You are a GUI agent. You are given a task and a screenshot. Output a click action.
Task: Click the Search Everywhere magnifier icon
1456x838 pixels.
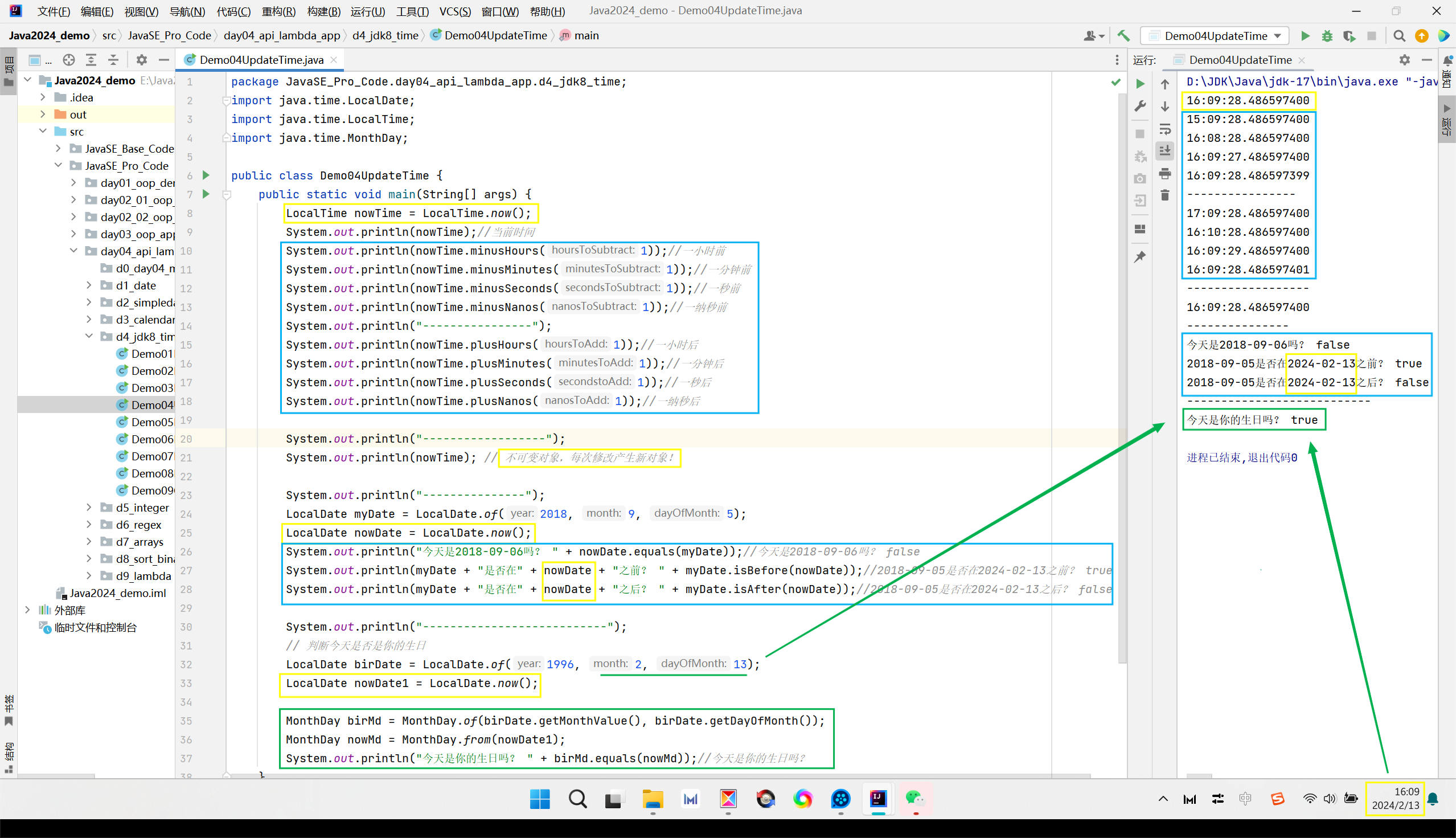click(1399, 36)
